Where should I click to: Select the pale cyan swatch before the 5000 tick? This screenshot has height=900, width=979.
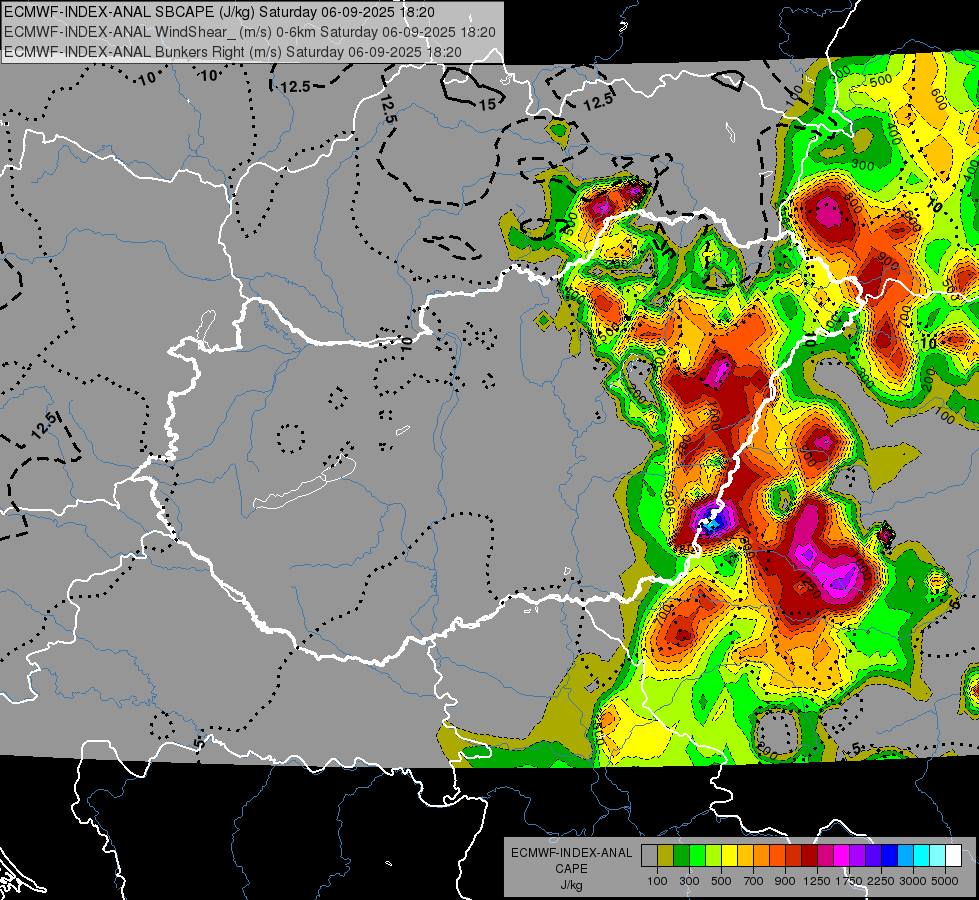[x=938, y=855]
